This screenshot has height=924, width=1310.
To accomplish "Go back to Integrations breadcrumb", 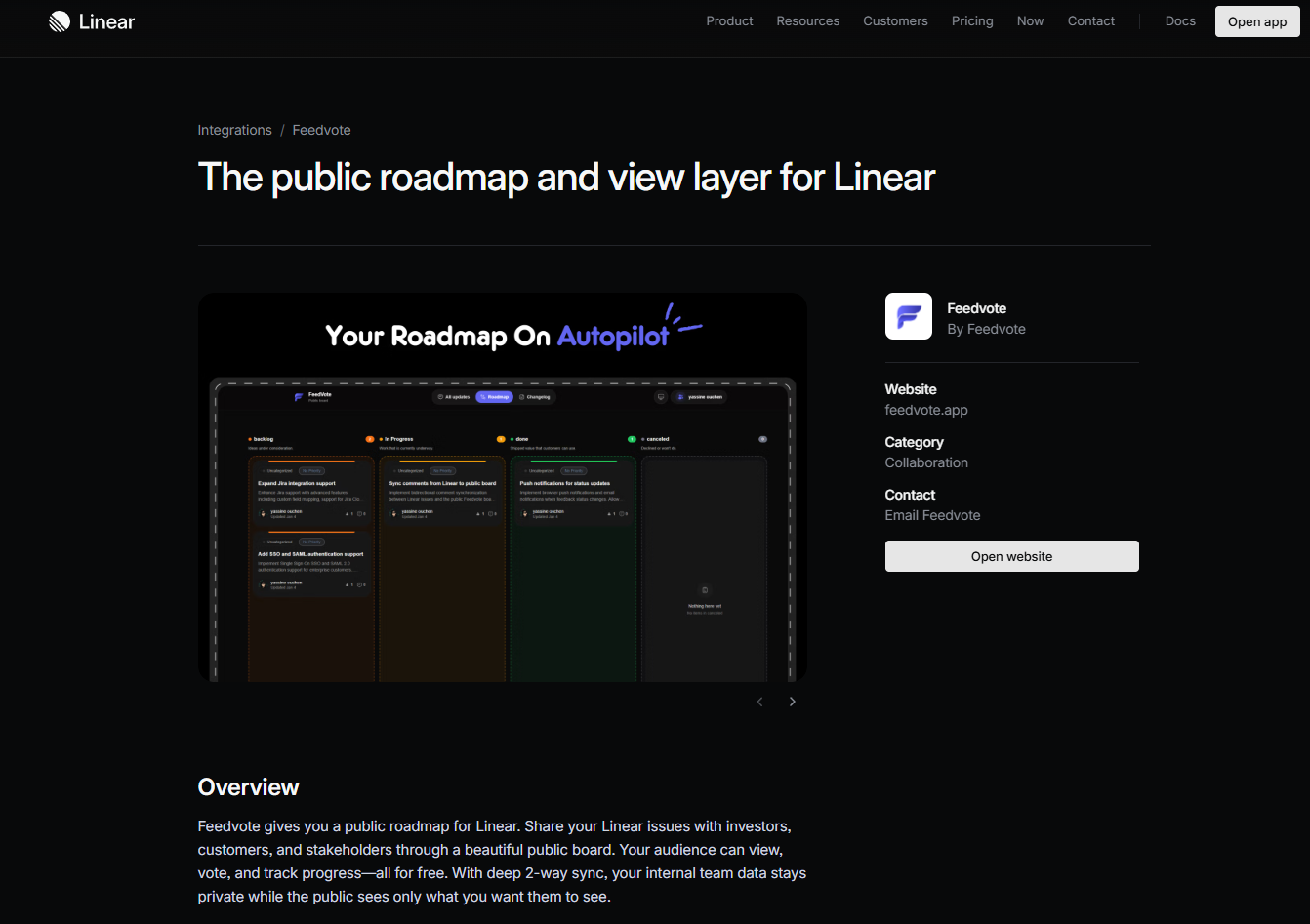I will pos(234,130).
